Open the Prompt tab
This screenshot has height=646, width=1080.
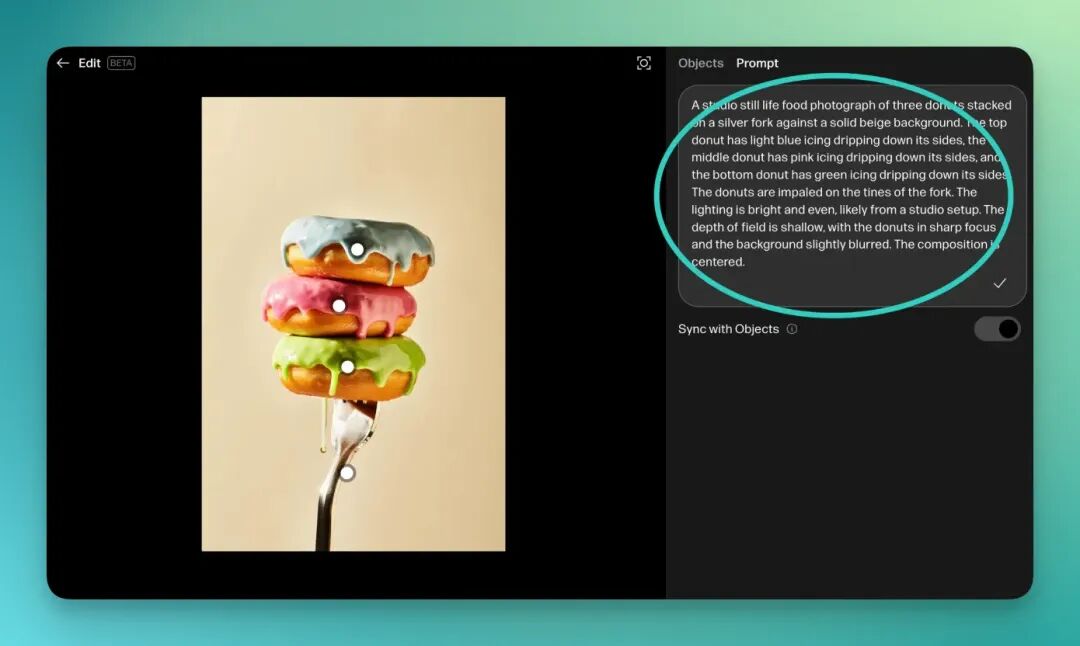click(x=757, y=63)
